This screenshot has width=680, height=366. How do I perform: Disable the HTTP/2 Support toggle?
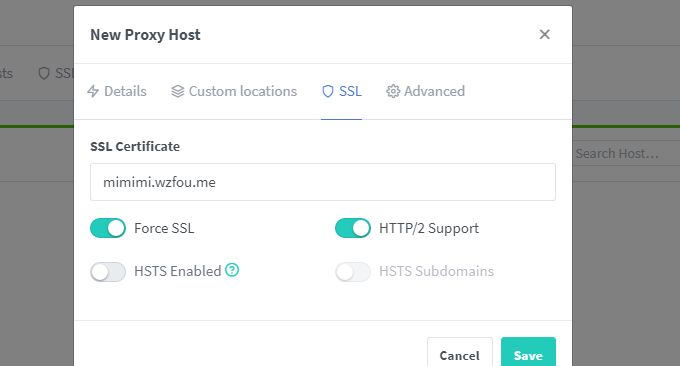point(353,228)
